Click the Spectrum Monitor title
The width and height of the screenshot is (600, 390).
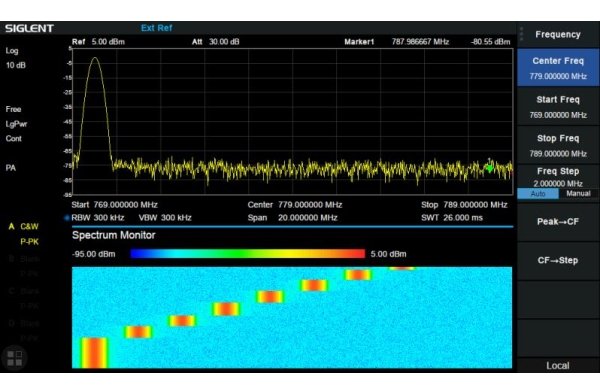(114, 235)
